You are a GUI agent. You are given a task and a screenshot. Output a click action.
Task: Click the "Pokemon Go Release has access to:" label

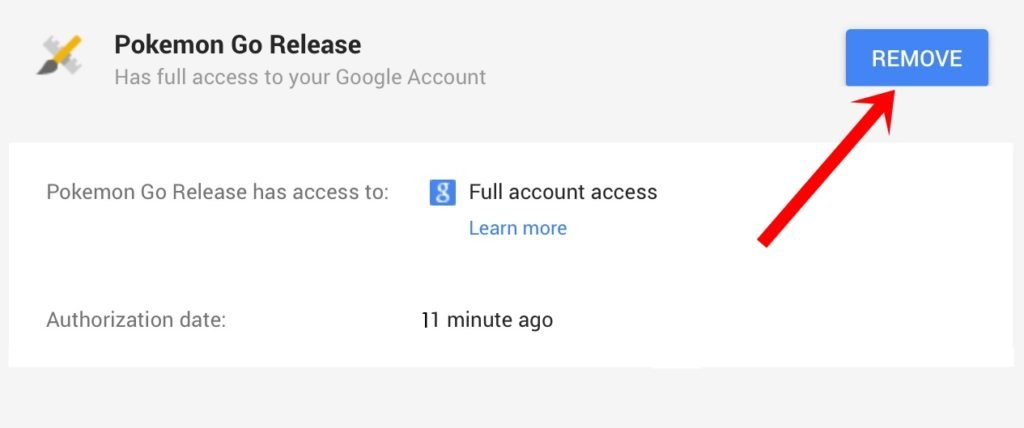pos(217,192)
